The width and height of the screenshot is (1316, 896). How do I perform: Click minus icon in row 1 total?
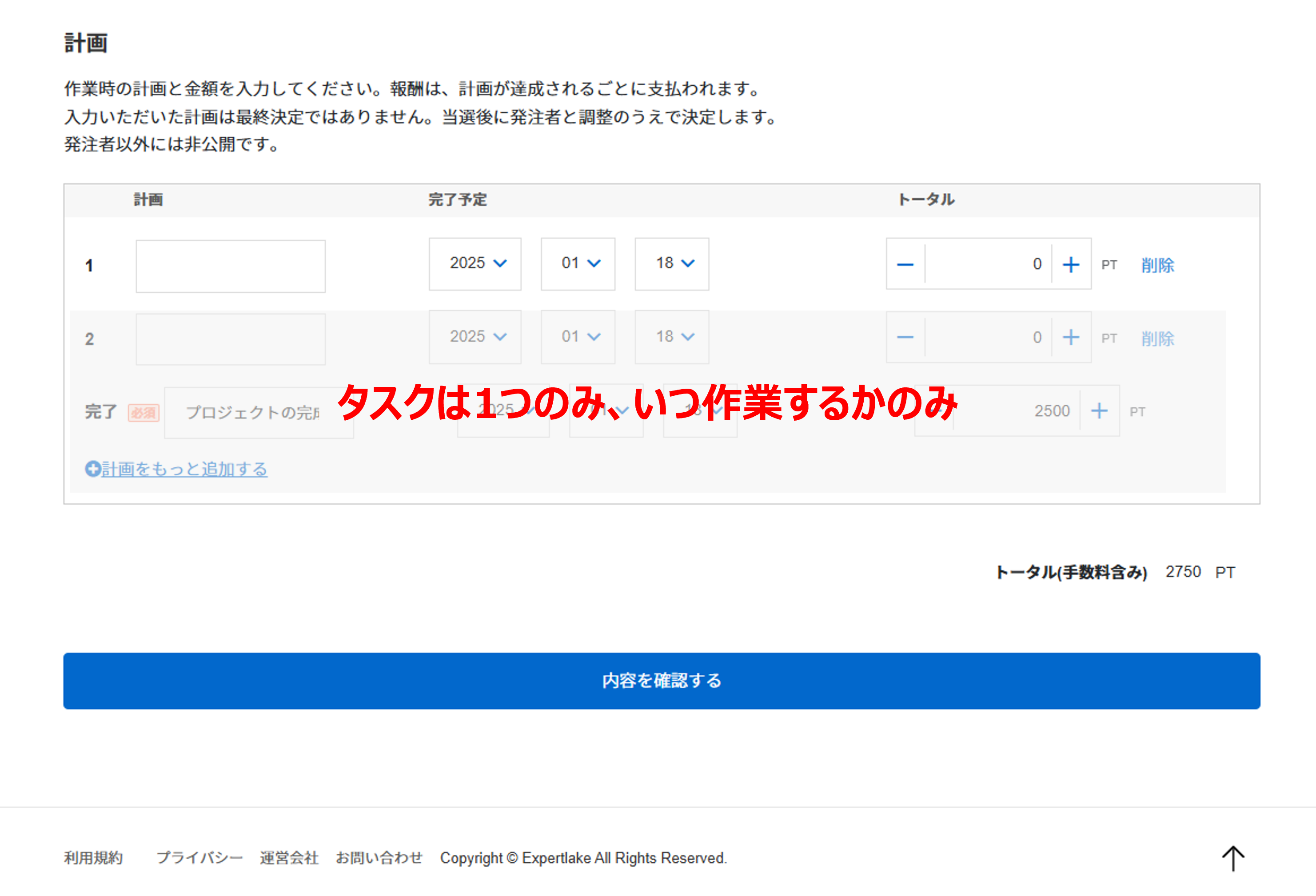click(x=905, y=264)
